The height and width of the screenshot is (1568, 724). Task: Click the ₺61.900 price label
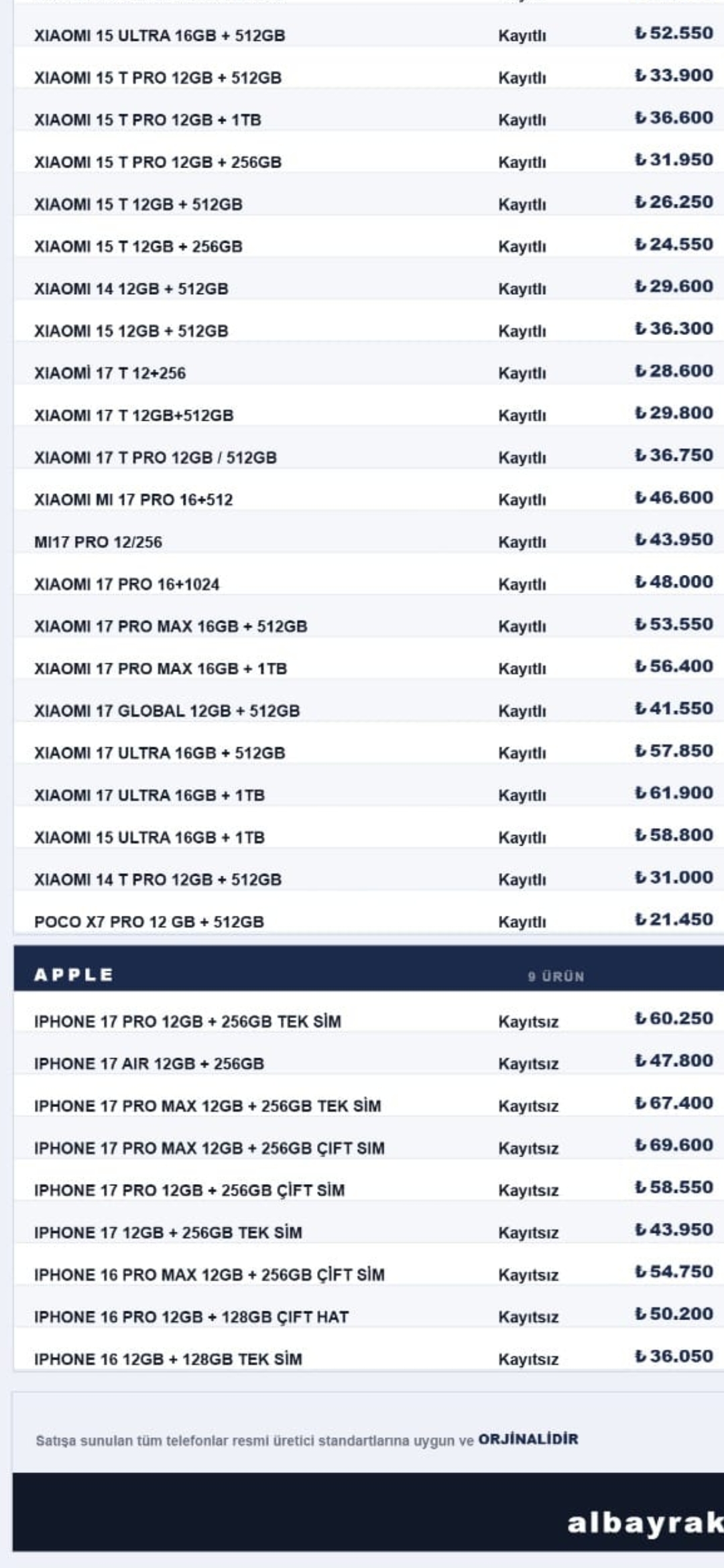674,793
